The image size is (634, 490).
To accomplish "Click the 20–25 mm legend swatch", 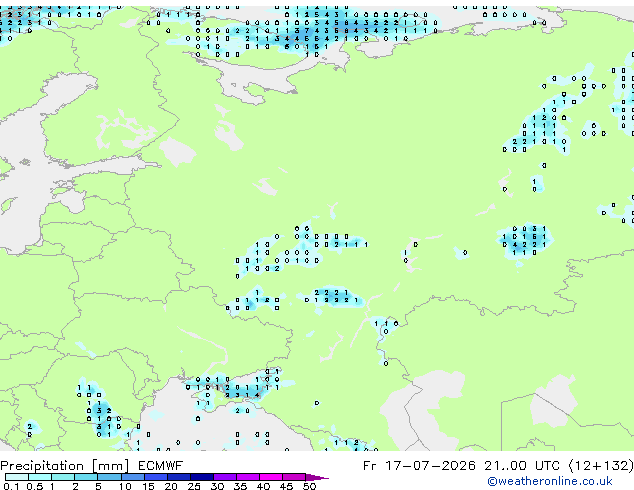I will tap(178, 477).
